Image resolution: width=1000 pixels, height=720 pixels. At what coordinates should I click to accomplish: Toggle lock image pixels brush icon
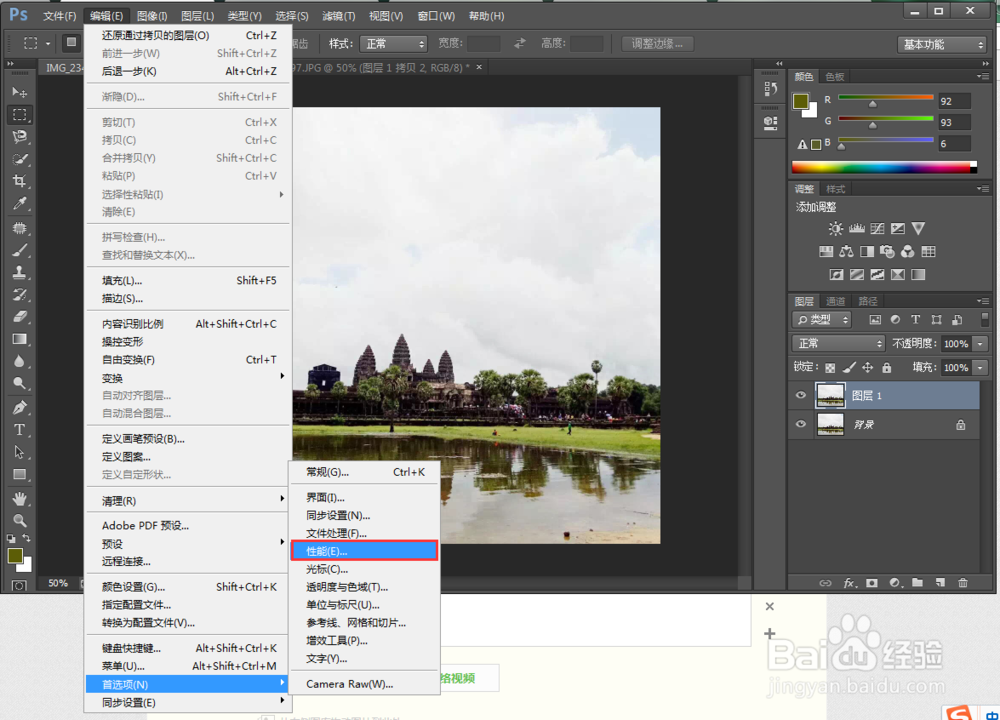pyautogui.click(x=849, y=367)
